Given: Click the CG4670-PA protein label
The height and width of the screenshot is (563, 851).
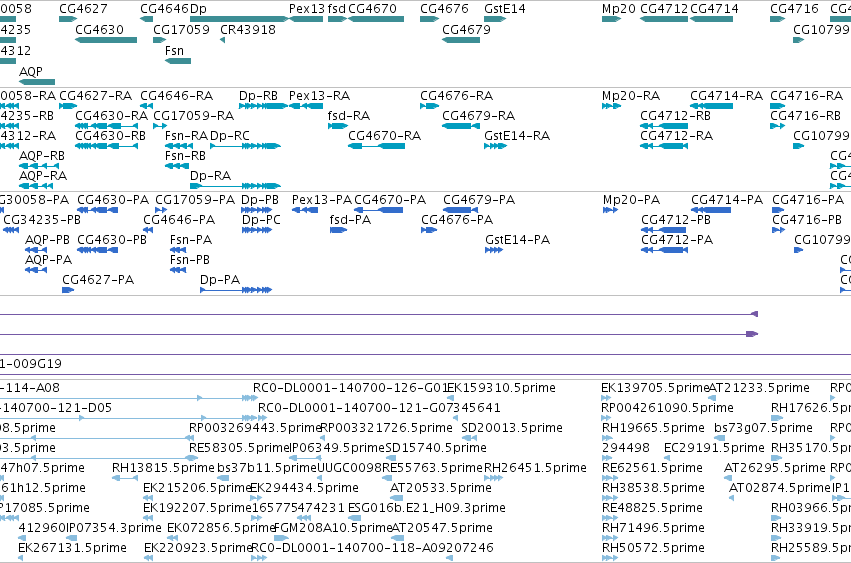Looking at the screenshot, I should pos(390,200).
